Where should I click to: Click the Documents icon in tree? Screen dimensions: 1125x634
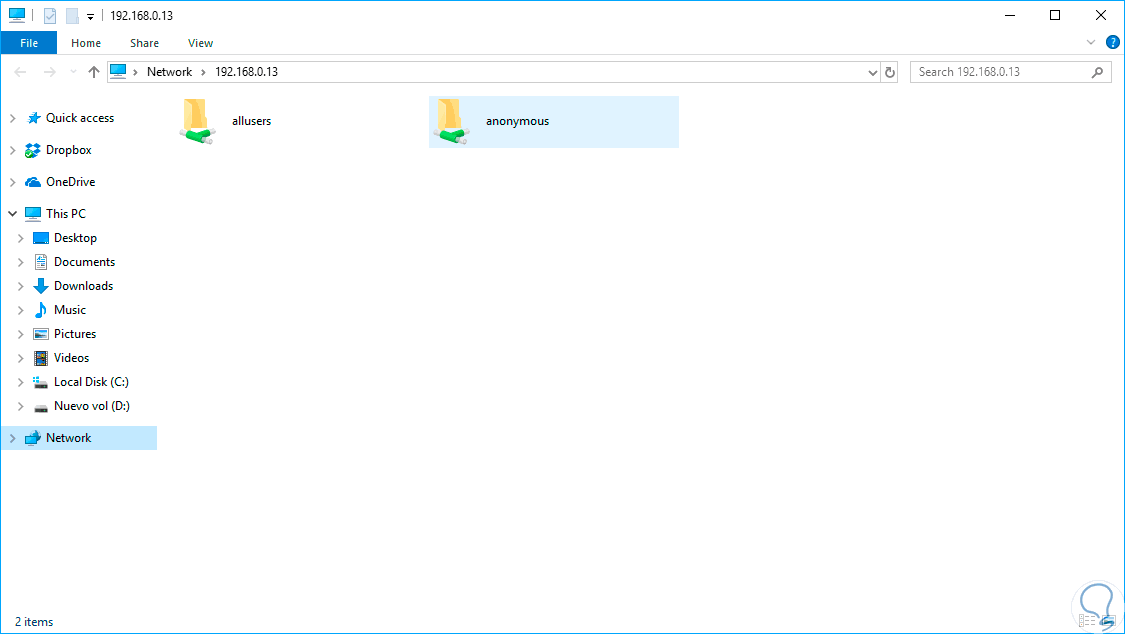[41, 262]
